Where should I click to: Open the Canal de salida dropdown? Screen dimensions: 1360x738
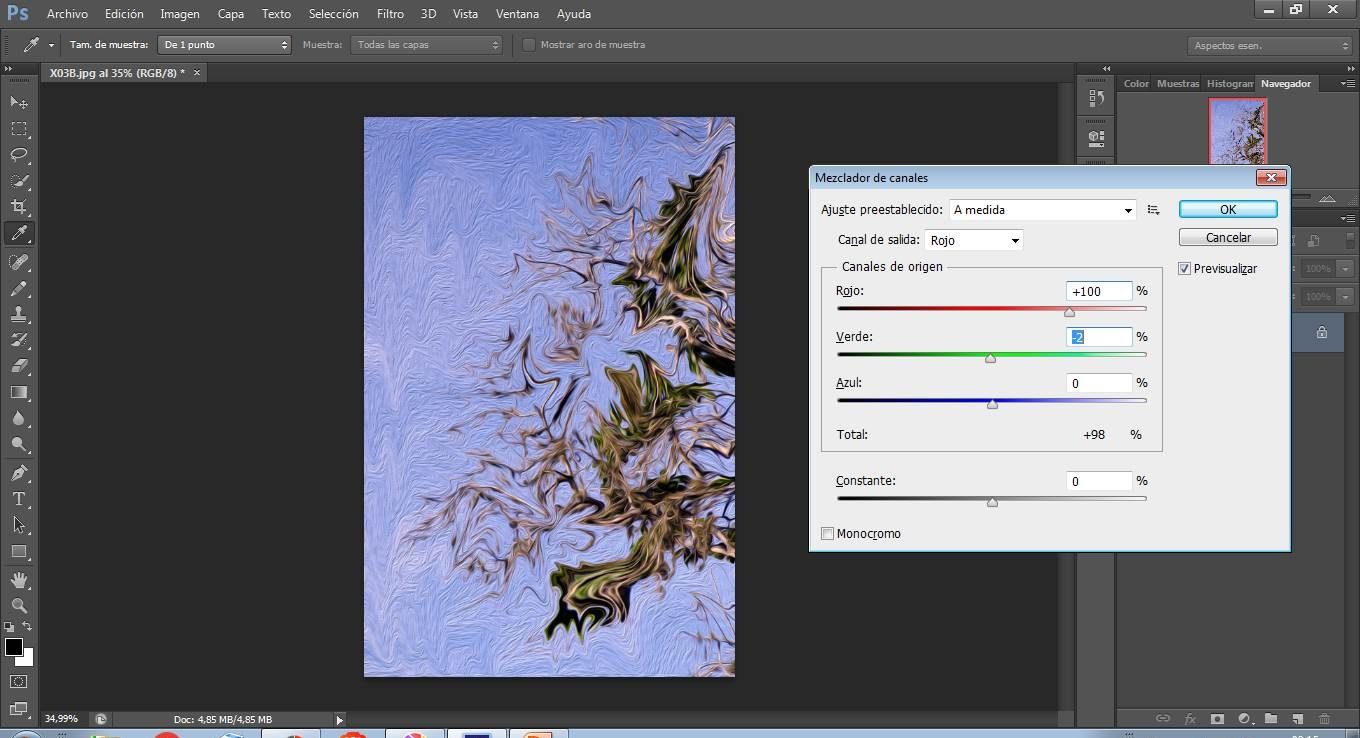point(974,240)
